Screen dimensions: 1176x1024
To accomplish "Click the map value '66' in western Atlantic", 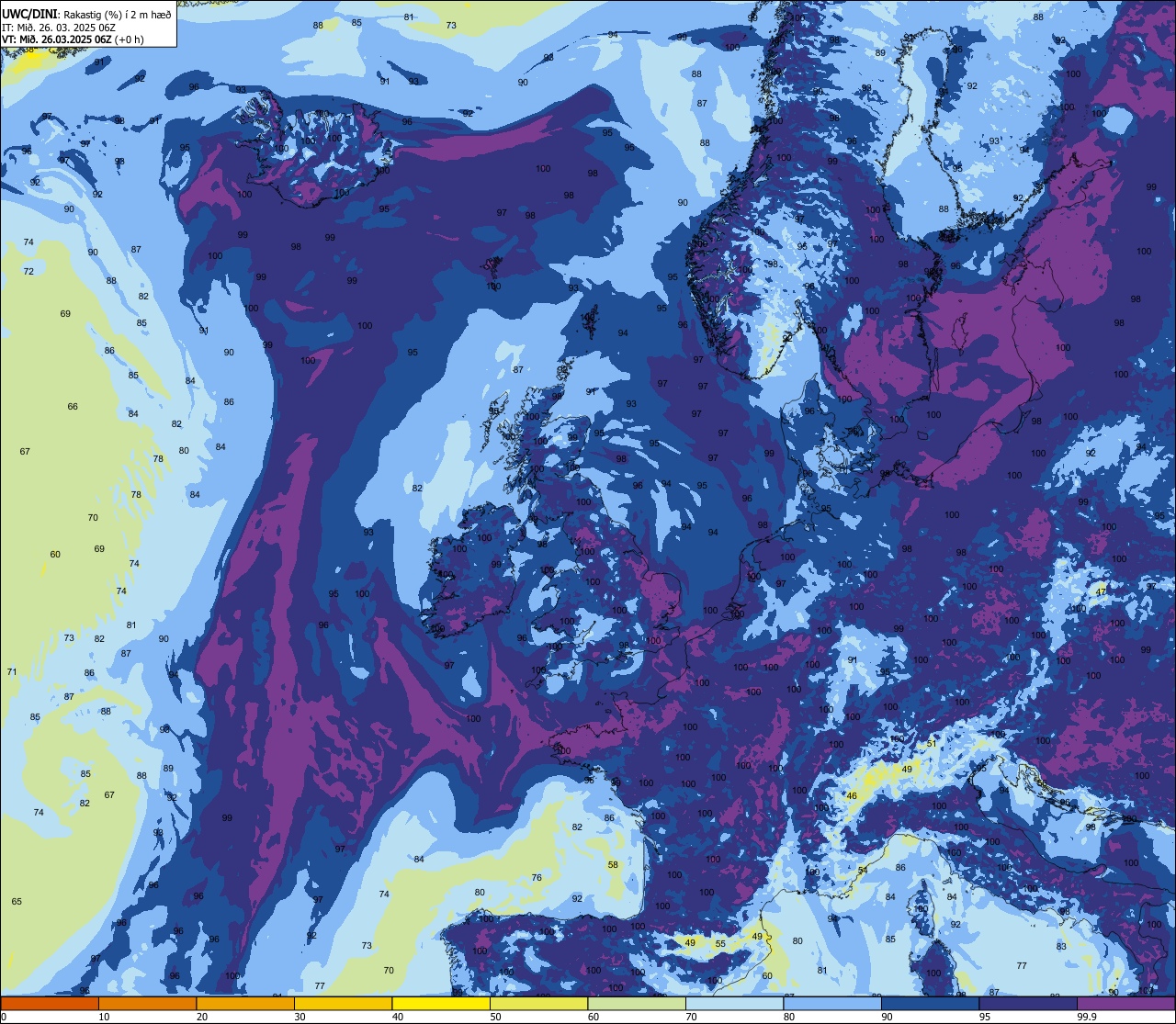I will (73, 406).
